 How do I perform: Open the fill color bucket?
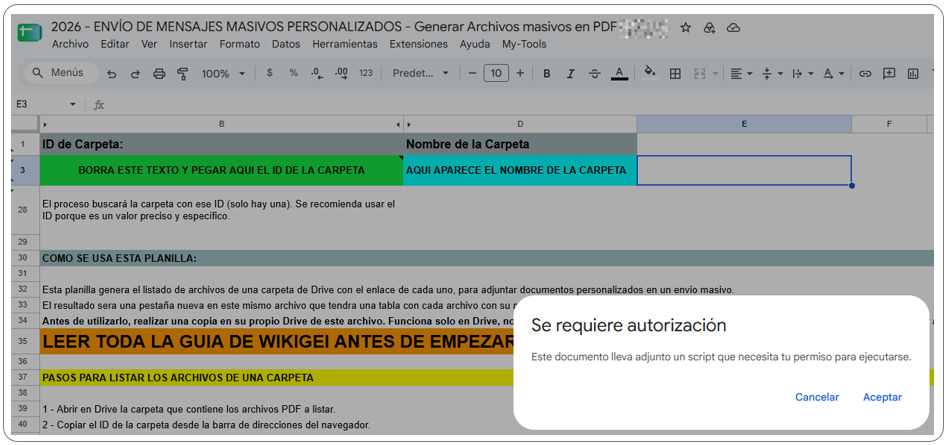pyautogui.click(x=650, y=73)
